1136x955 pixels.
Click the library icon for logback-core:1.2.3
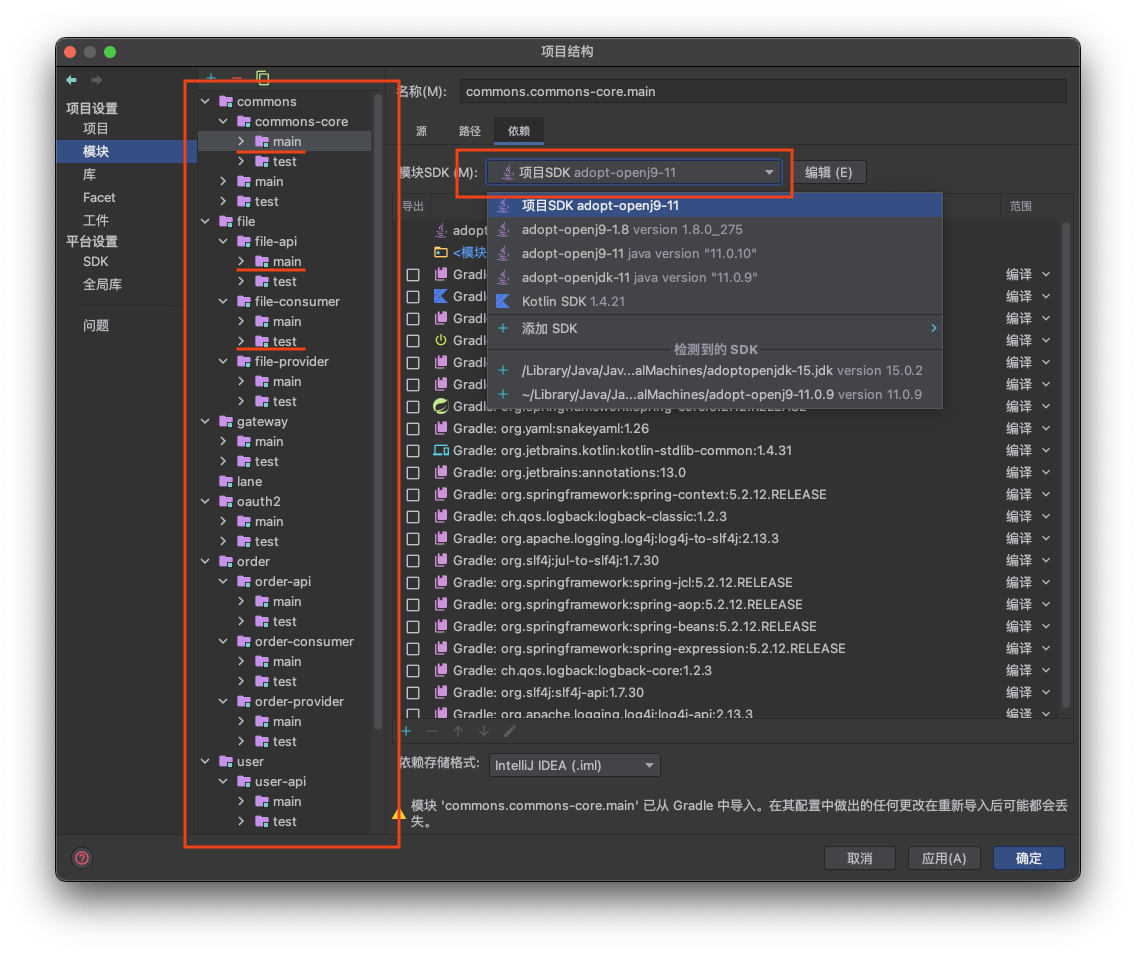coord(440,670)
